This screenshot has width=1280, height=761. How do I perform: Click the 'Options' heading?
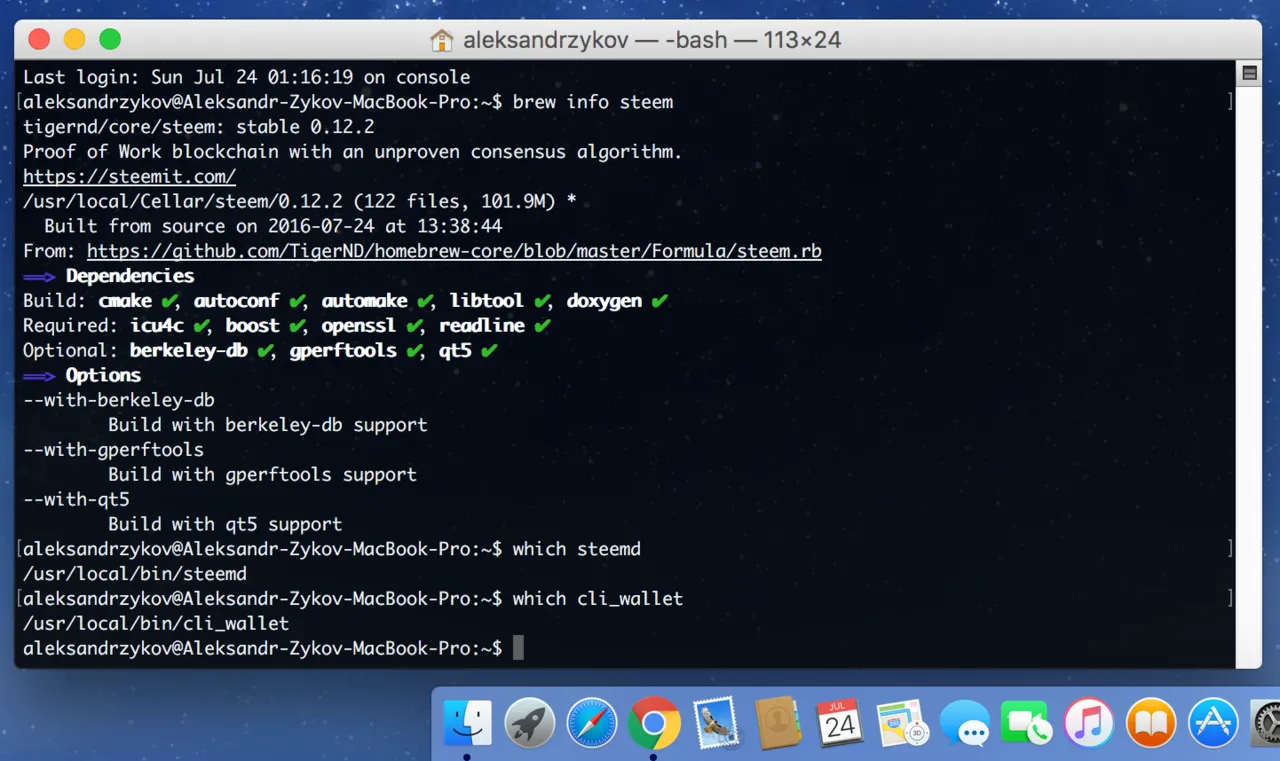(103, 376)
